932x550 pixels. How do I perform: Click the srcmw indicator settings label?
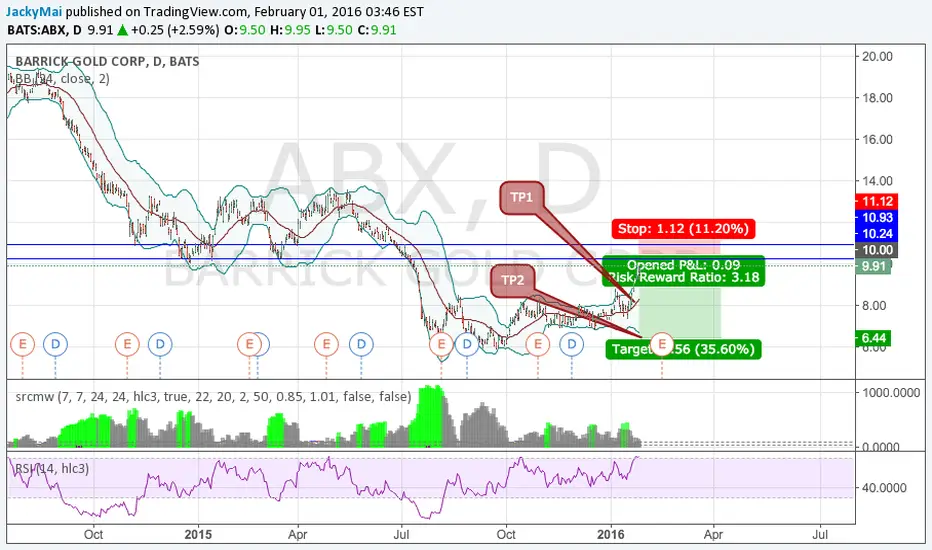(x=213, y=397)
